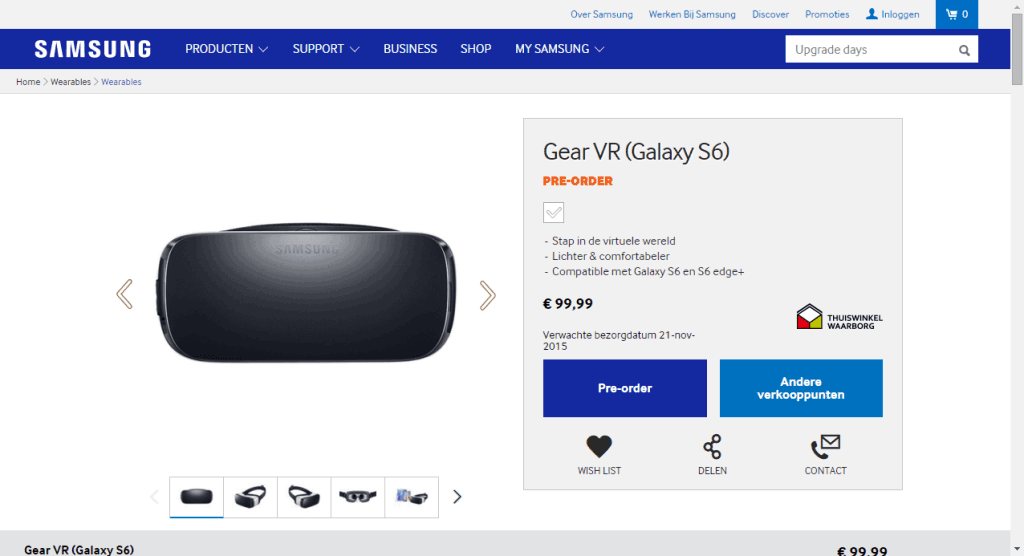The height and width of the screenshot is (556, 1024).
Task: Expand the Producten dropdown menu
Action: pyautogui.click(x=226, y=49)
